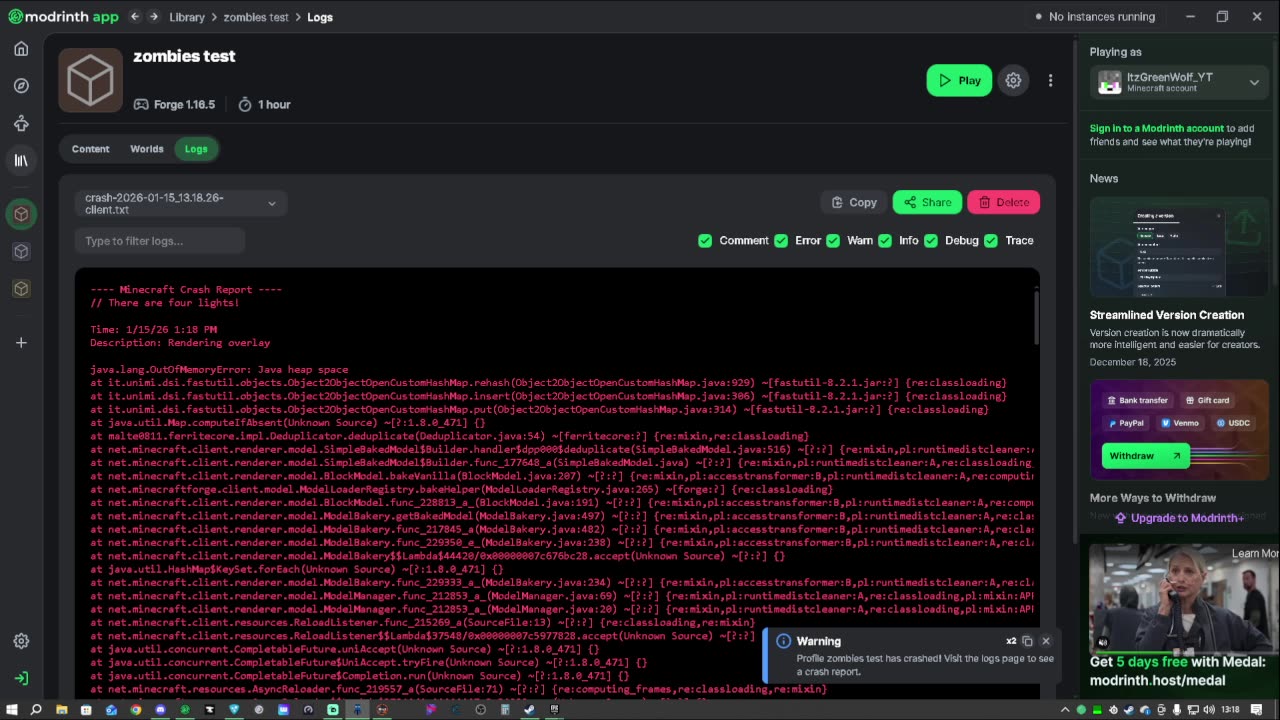The width and height of the screenshot is (1280, 720).
Task: Select the OutOfMemoryError Java heap space line
Action: [x=219, y=370]
